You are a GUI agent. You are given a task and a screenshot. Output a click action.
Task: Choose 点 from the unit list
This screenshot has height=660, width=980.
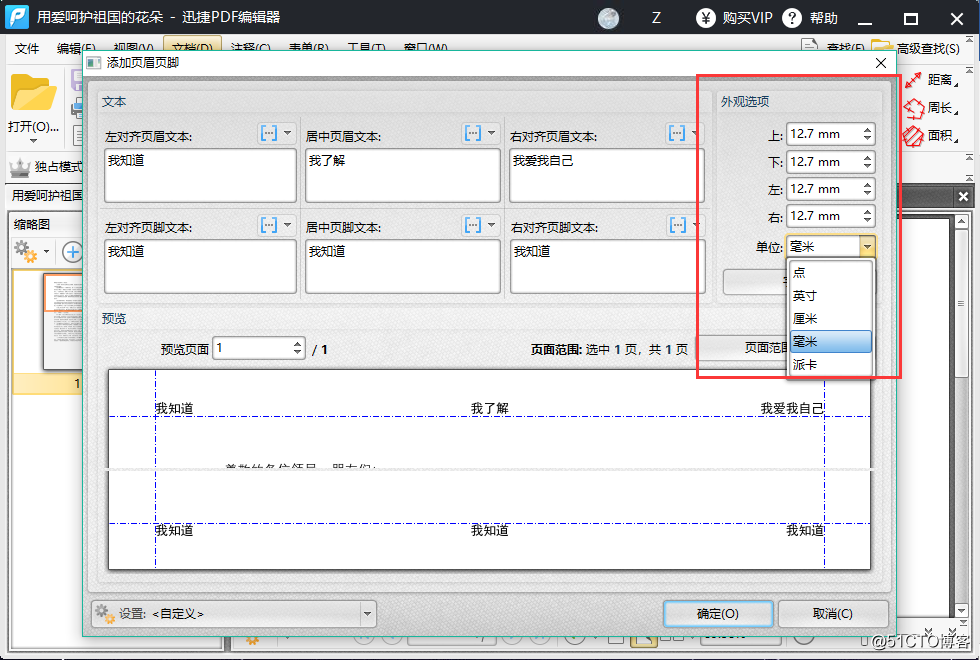pyautogui.click(x=831, y=272)
